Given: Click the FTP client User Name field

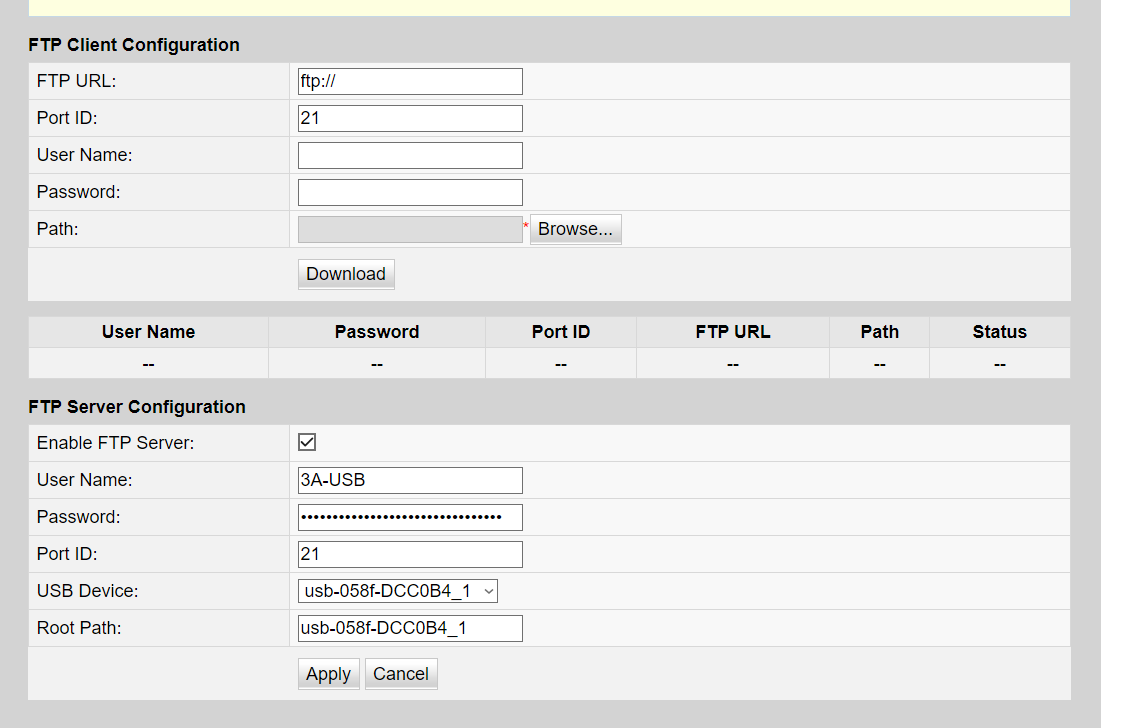Looking at the screenshot, I should 410,155.
